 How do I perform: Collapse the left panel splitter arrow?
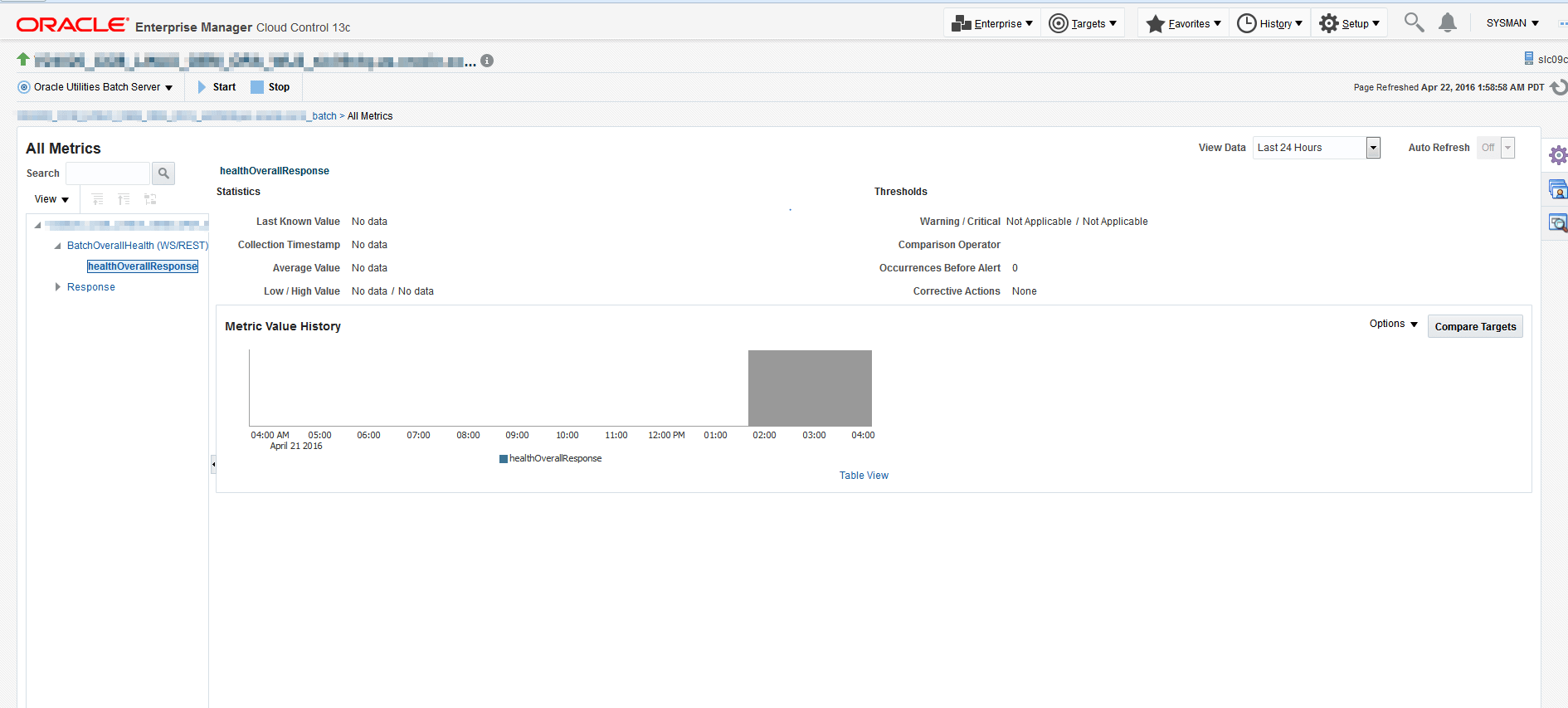pos(213,465)
